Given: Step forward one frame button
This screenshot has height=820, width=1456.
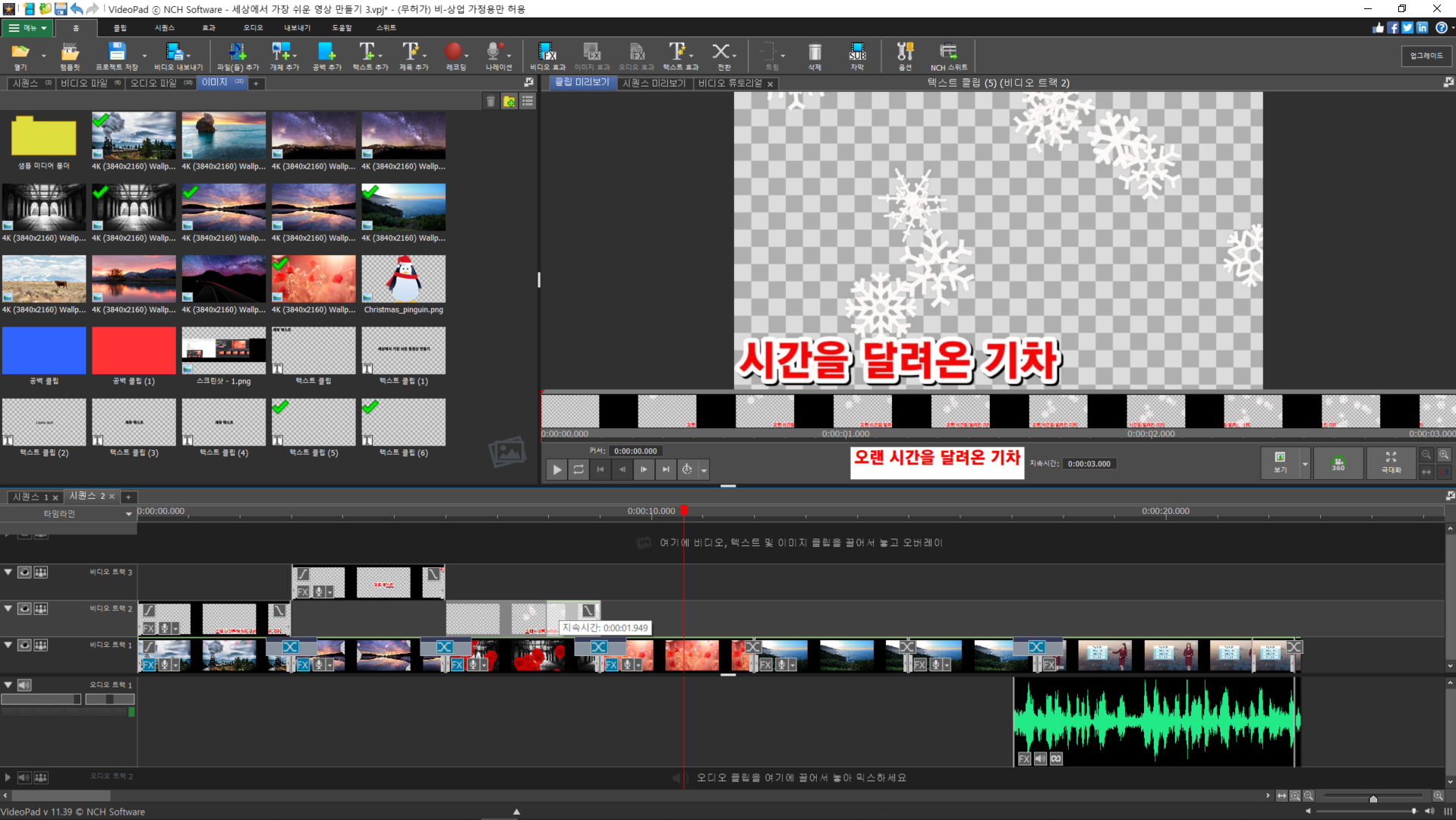Looking at the screenshot, I should pyautogui.click(x=644, y=469).
